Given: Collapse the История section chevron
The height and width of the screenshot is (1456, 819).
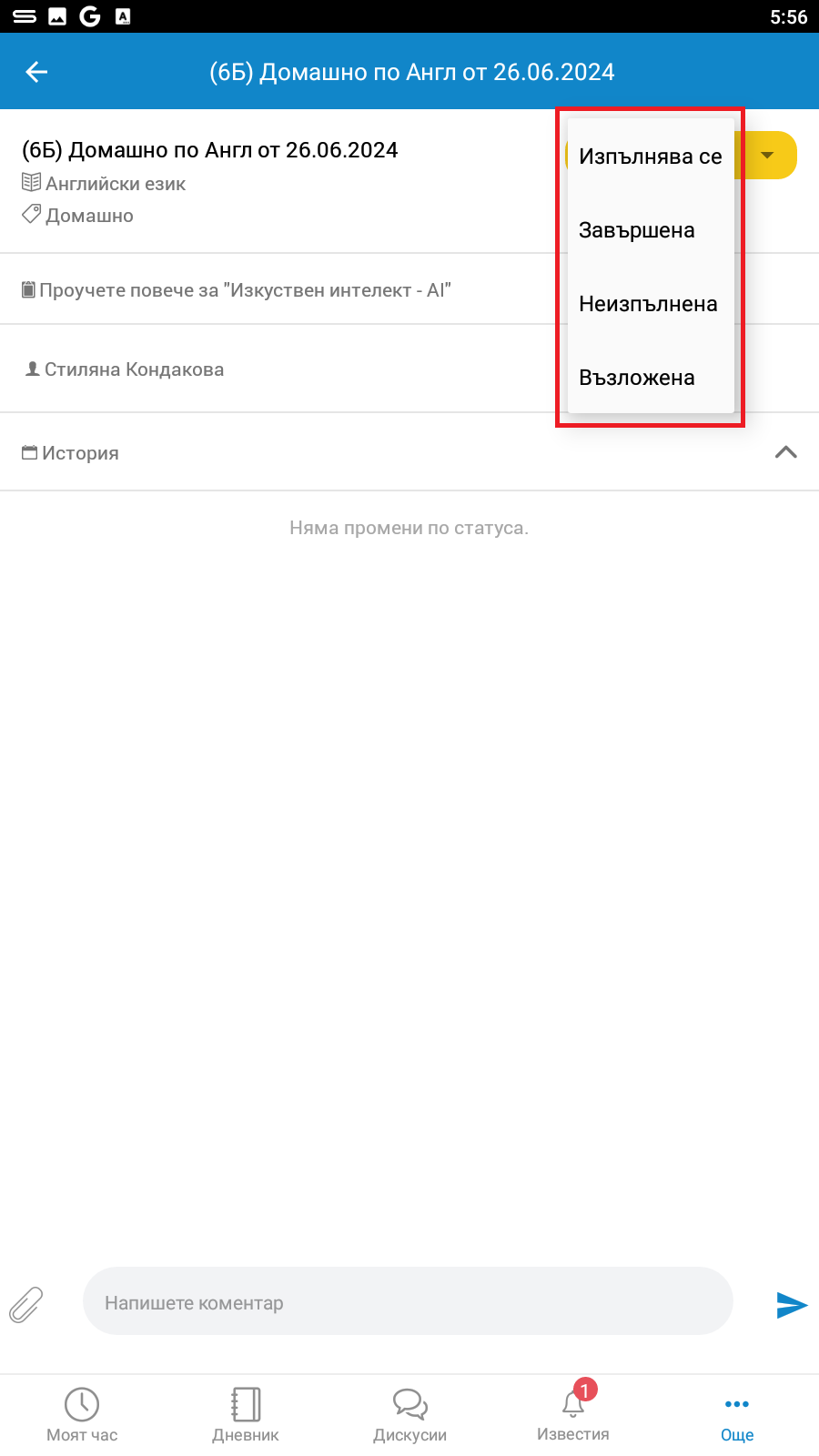Looking at the screenshot, I should tap(786, 452).
